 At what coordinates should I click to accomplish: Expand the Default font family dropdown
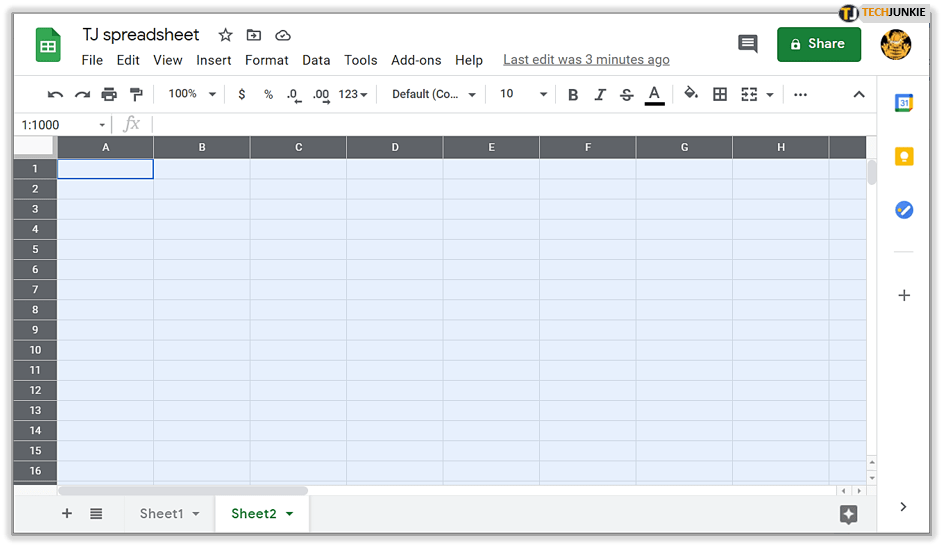pyautogui.click(x=433, y=94)
